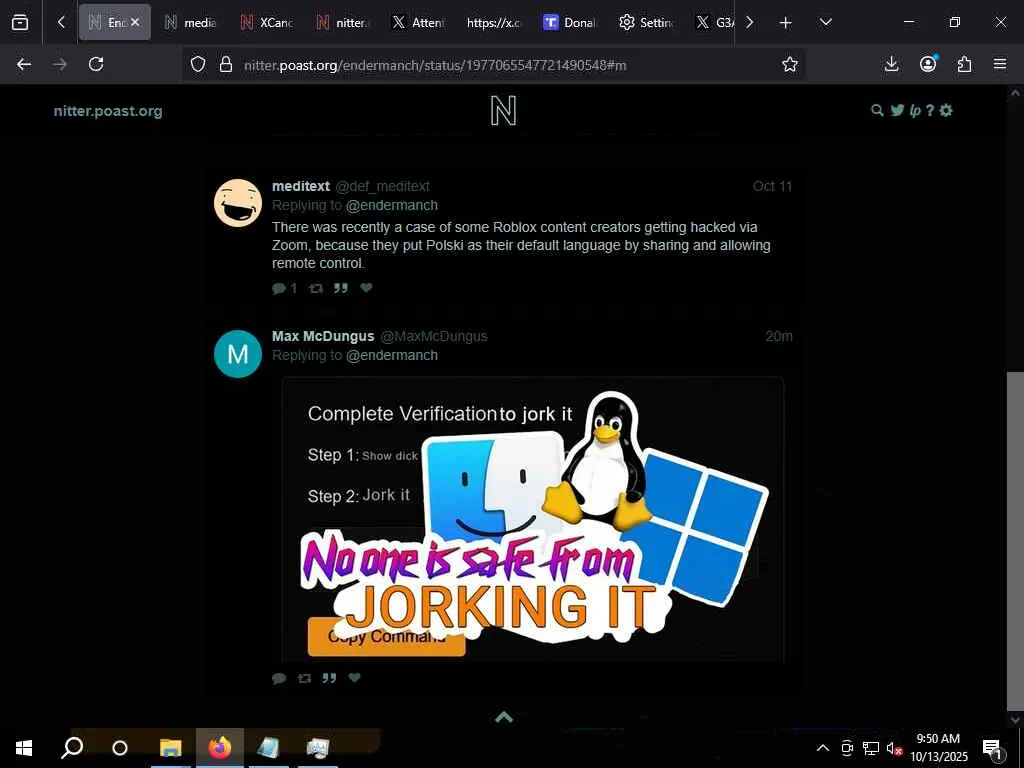The height and width of the screenshot is (768, 1024).
Task: Open the Twitter bird icon link
Action: (x=897, y=110)
